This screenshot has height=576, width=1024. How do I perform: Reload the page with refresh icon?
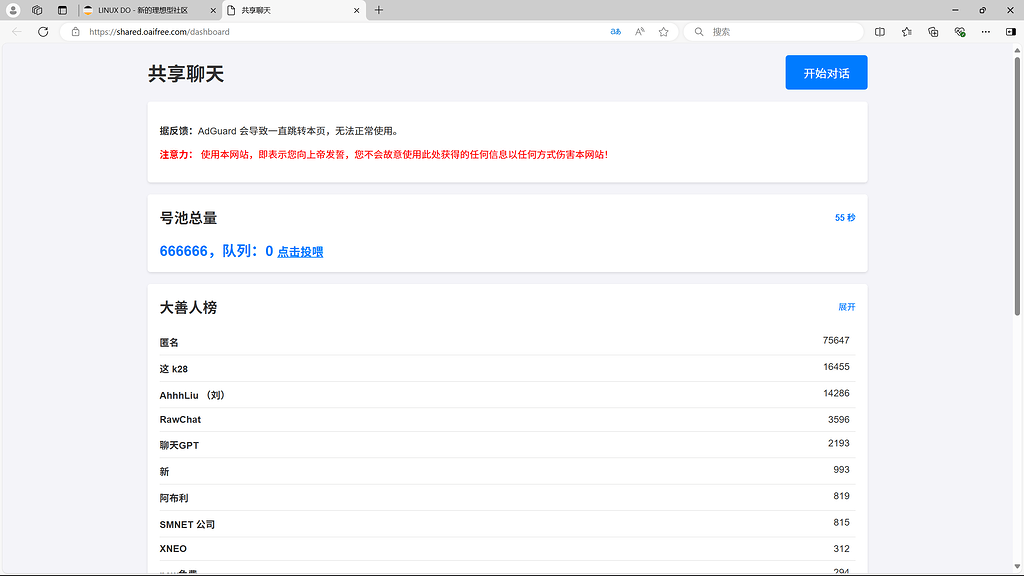coord(43,31)
